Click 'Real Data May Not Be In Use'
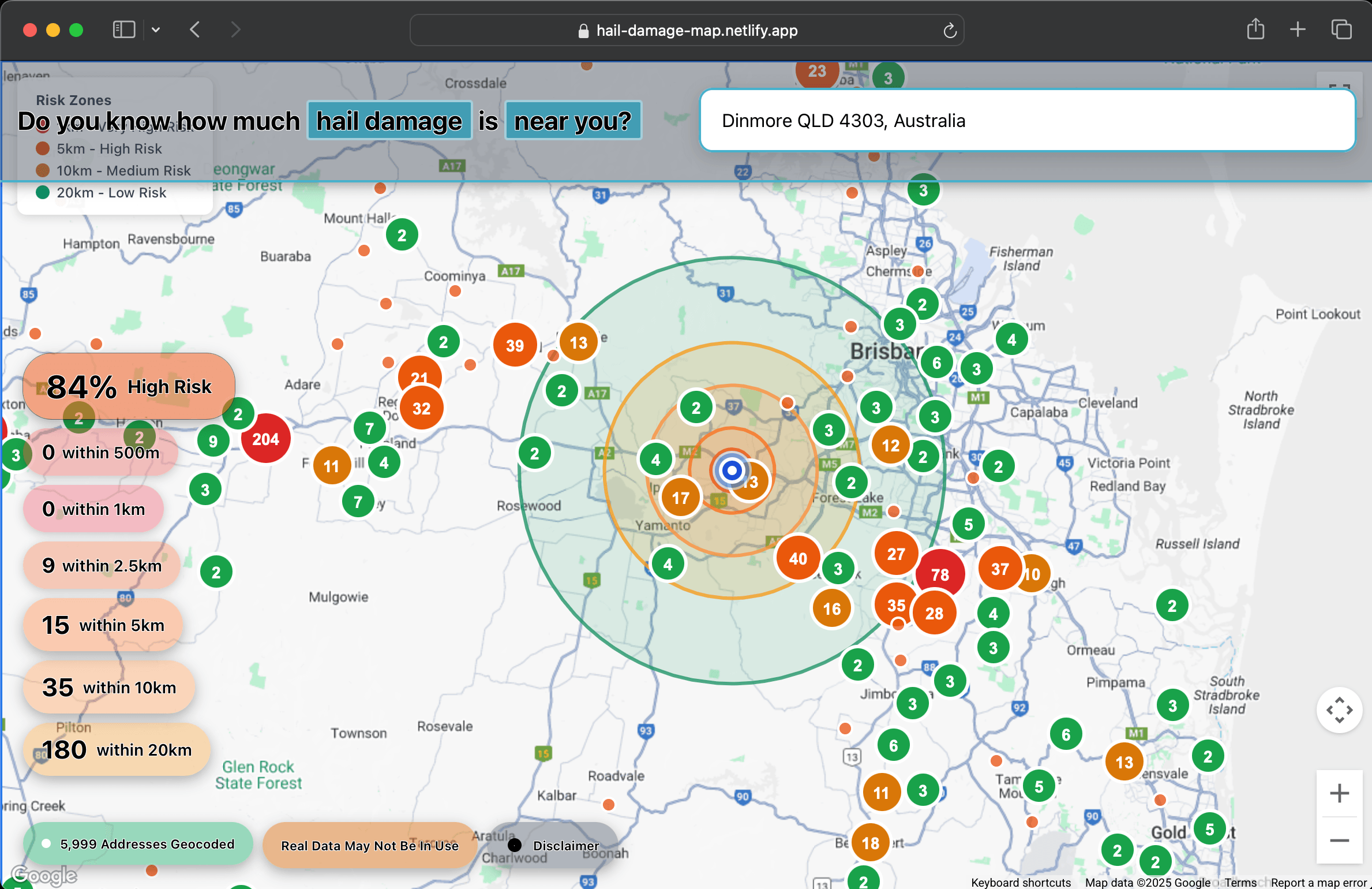The width and height of the screenshot is (1372, 889). point(369,845)
